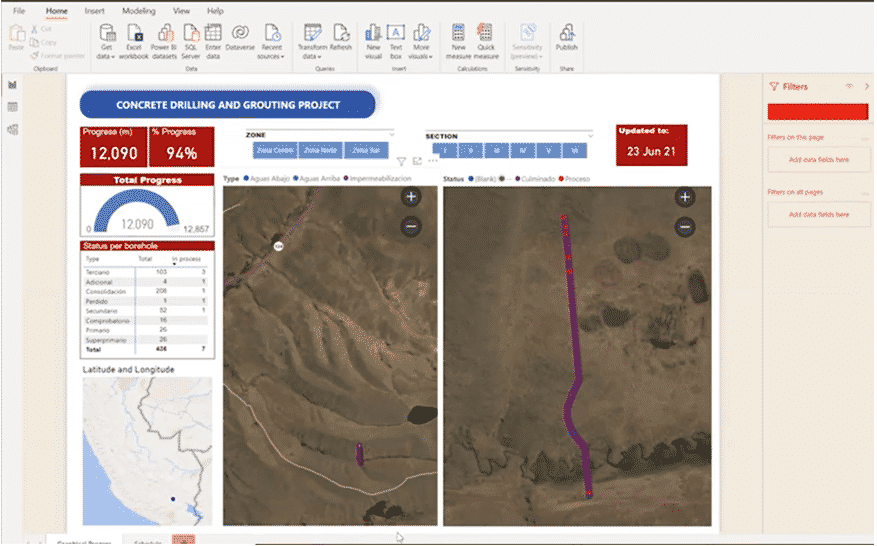This screenshot has height=546, width=877.
Task: Import from Excel workbook
Action: tap(134, 41)
